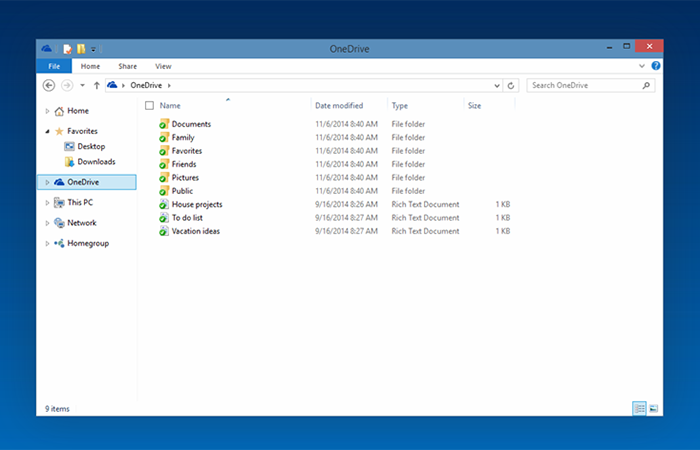Click OneDrive in the address breadcrumb

point(146,85)
